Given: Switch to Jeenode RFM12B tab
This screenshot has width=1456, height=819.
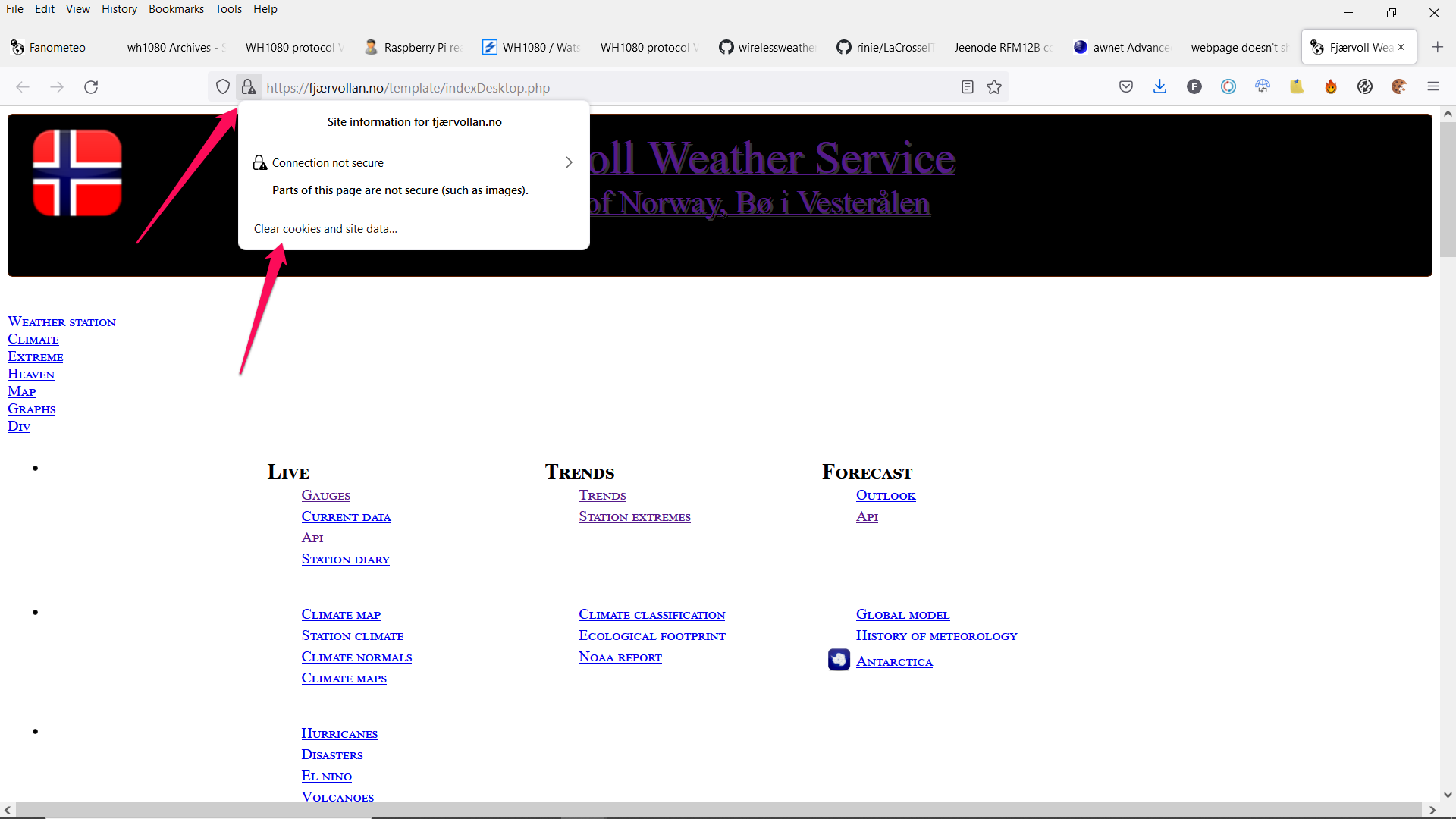Looking at the screenshot, I should (1003, 47).
